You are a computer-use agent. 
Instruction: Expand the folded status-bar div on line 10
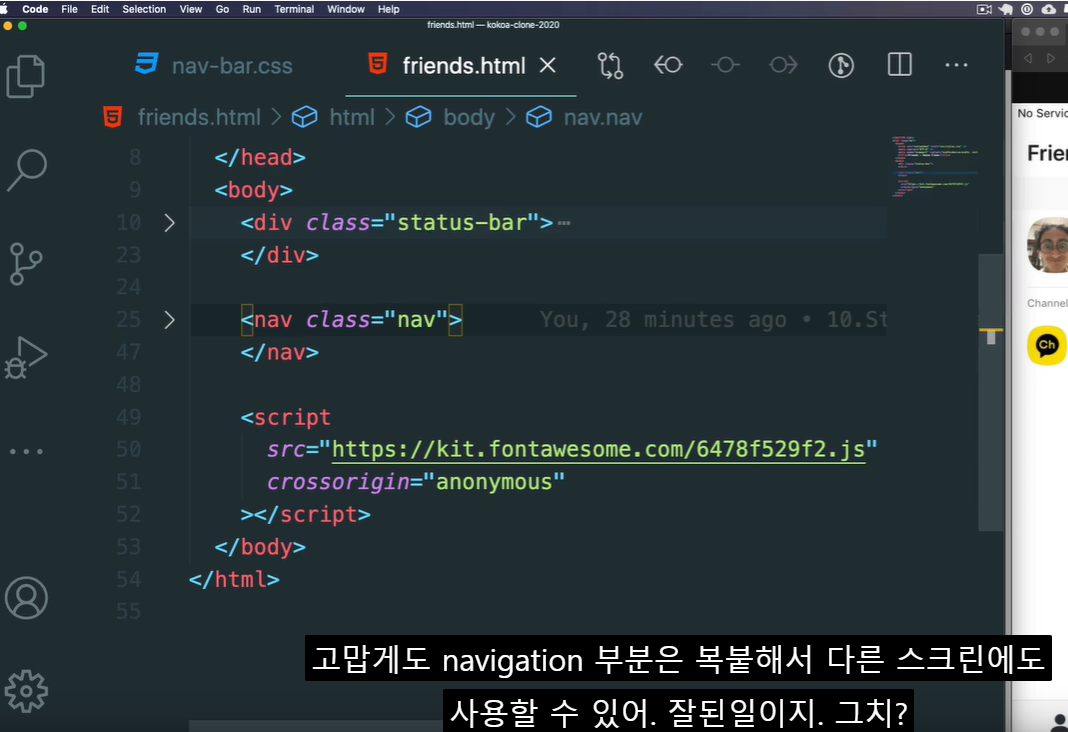[x=170, y=223]
